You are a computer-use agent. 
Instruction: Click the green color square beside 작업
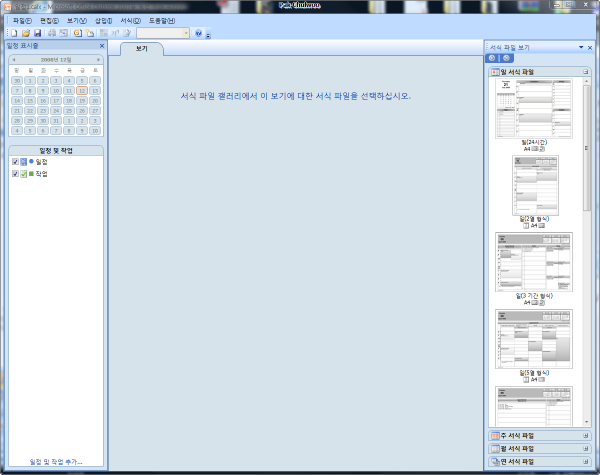pos(31,174)
